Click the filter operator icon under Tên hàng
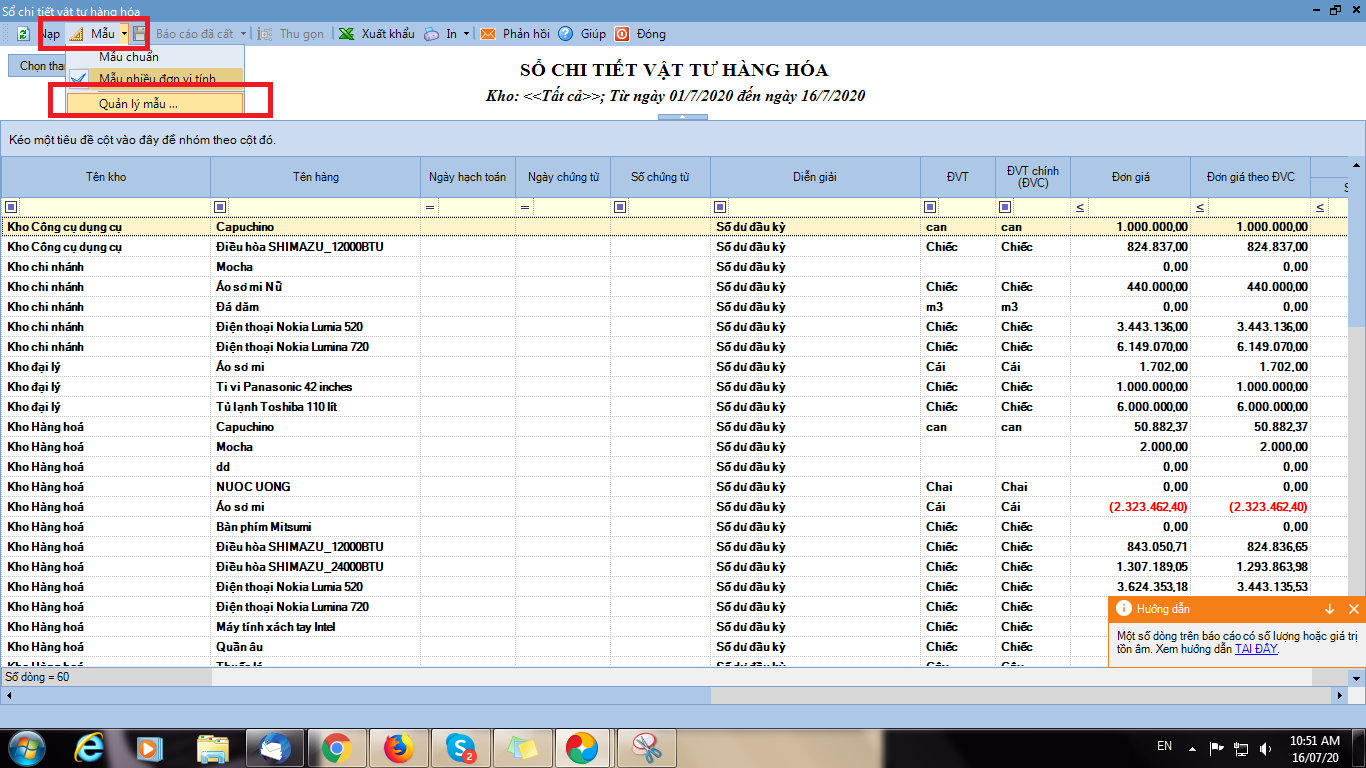Viewport: 1366px width, 768px height. 220,207
